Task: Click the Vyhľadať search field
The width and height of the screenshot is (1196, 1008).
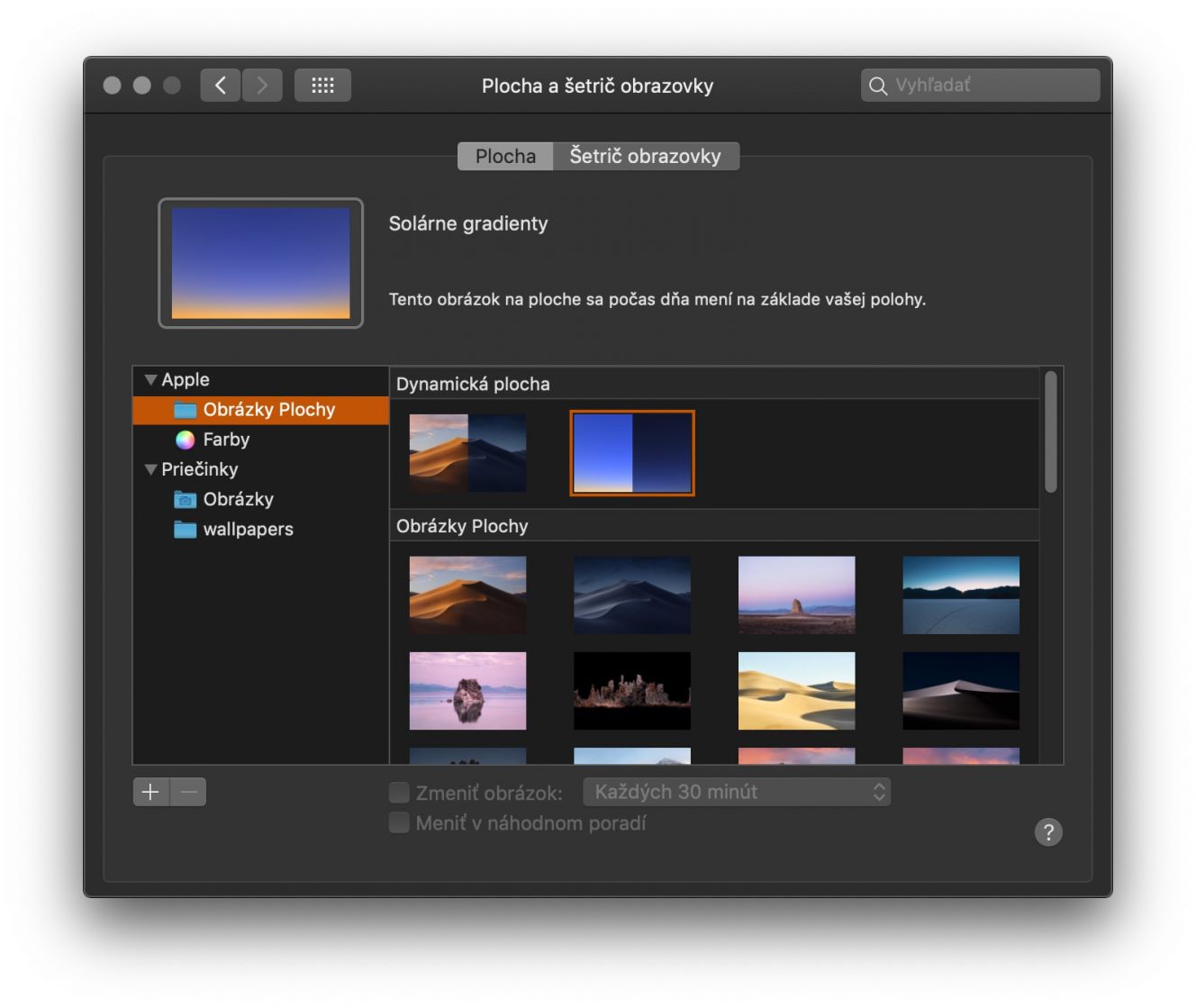Action: tap(980, 86)
